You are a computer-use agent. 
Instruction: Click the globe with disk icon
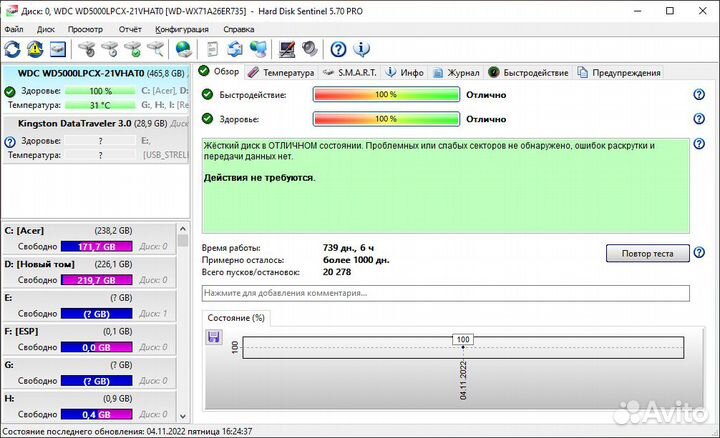click(x=184, y=49)
